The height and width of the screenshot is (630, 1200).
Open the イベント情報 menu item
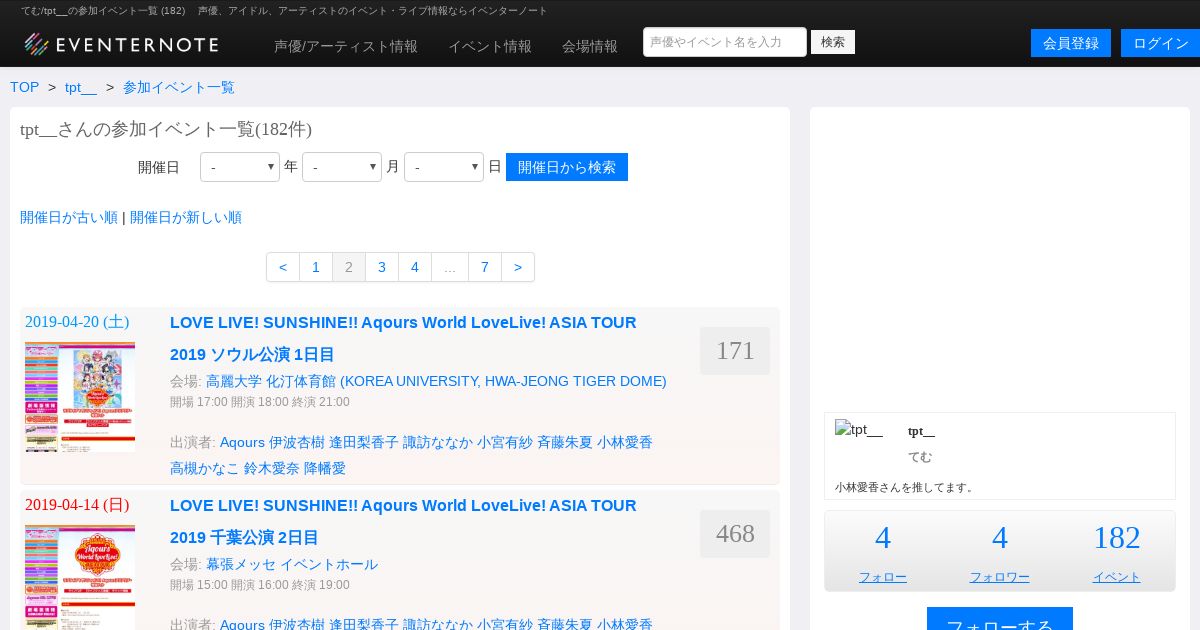(x=490, y=46)
